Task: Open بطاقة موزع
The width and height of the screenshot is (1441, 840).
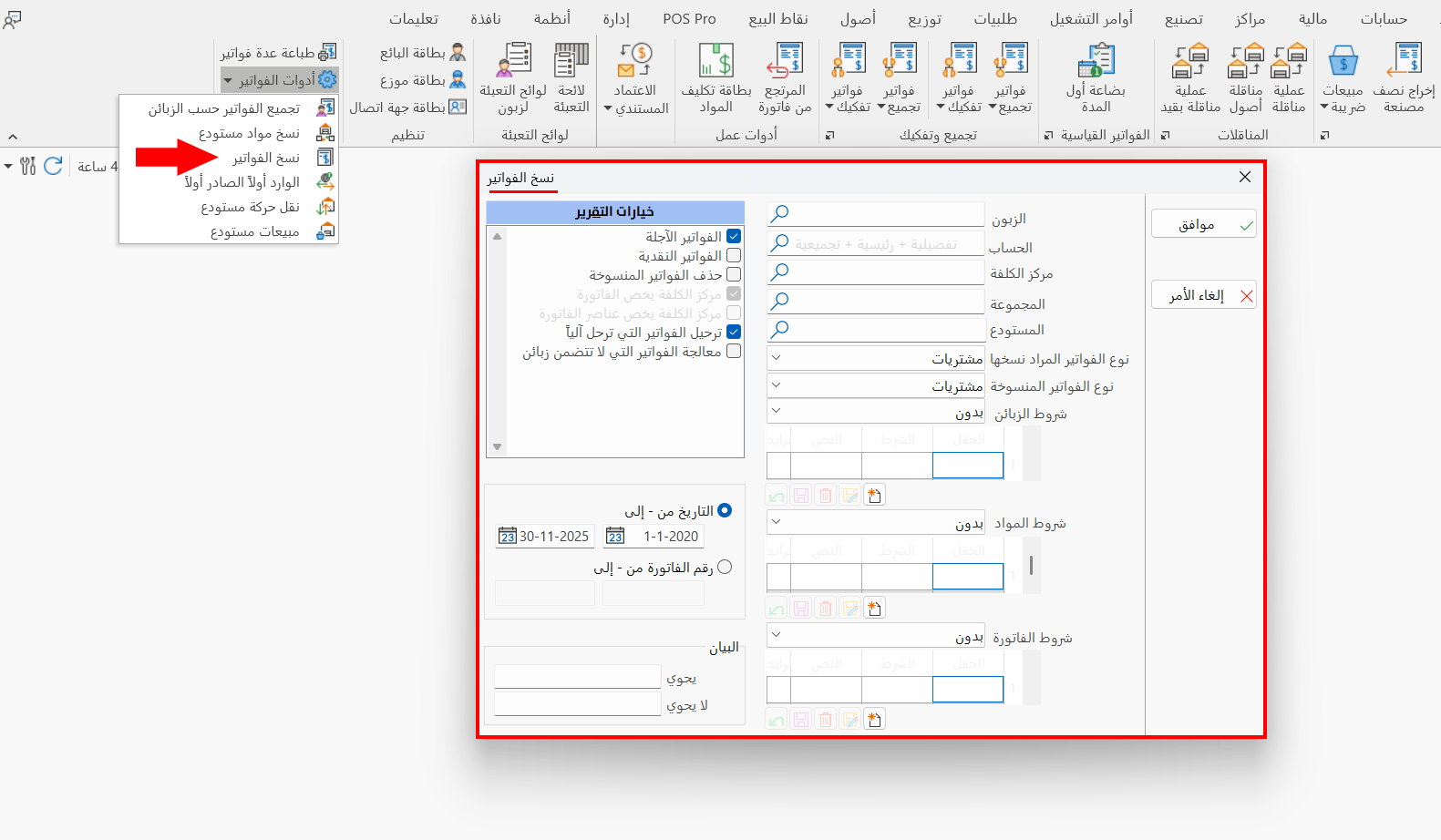Action: tap(423, 80)
